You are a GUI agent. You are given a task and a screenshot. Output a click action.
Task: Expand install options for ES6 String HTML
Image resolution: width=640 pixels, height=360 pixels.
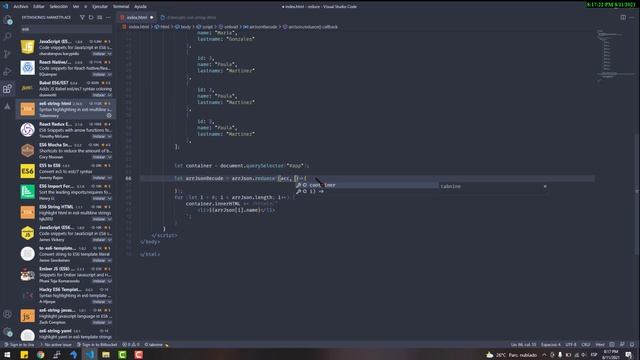tap(109, 219)
